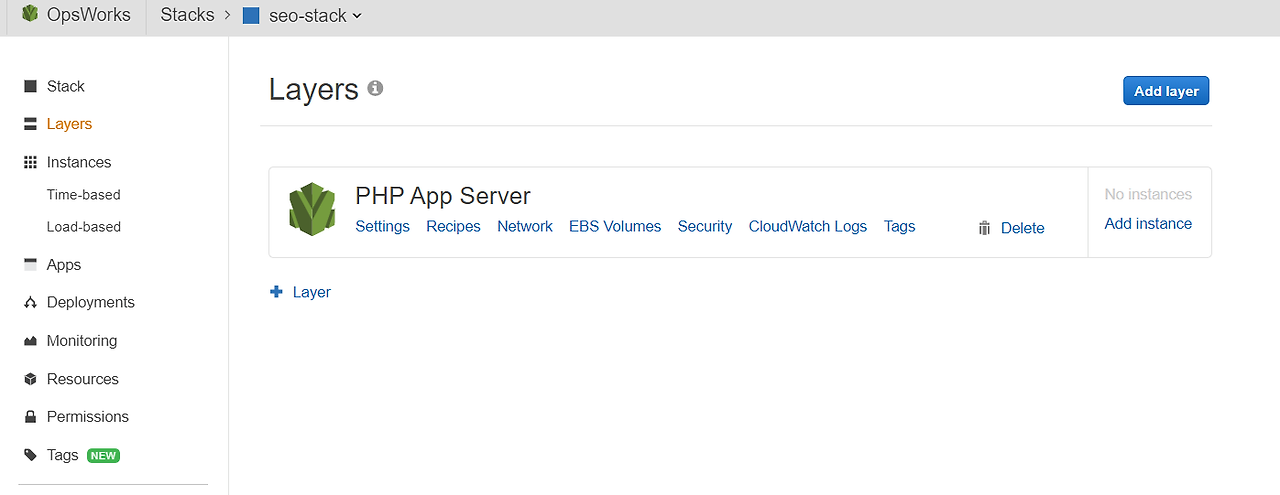Open the EBS Volumes link
The height and width of the screenshot is (495, 1280).
click(x=615, y=227)
